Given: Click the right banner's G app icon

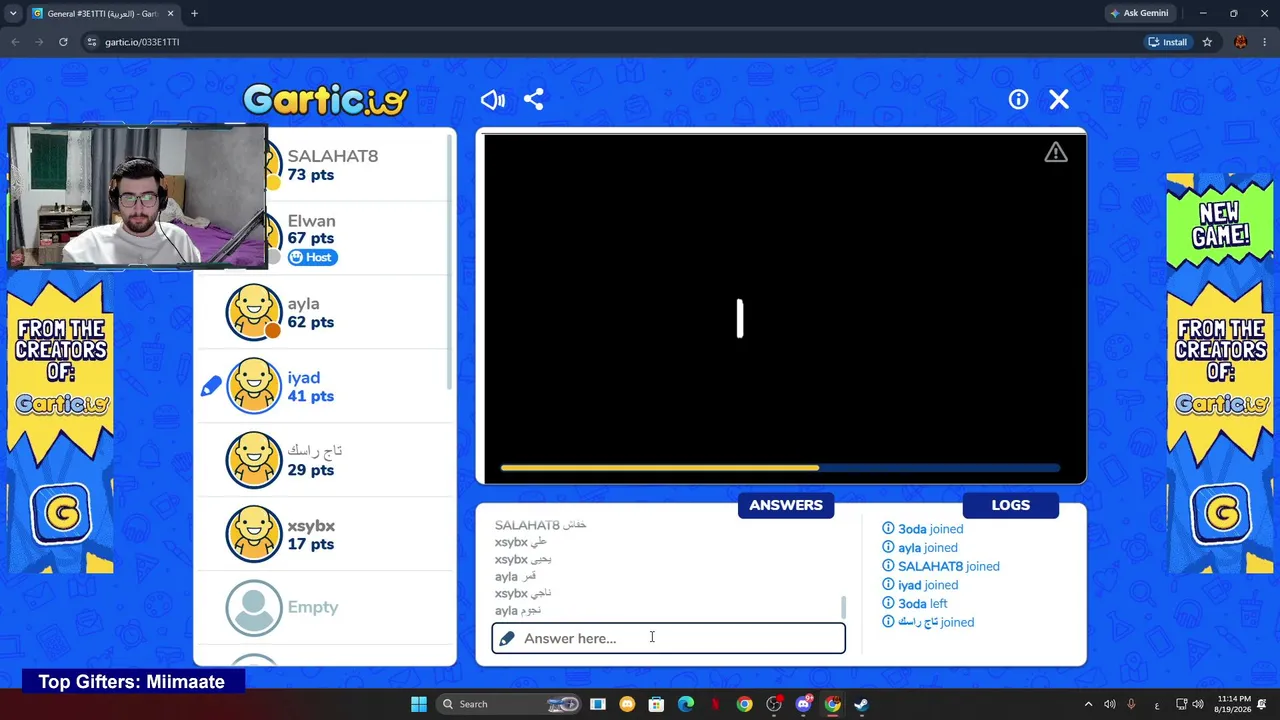Looking at the screenshot, I should pos(1221,515).
